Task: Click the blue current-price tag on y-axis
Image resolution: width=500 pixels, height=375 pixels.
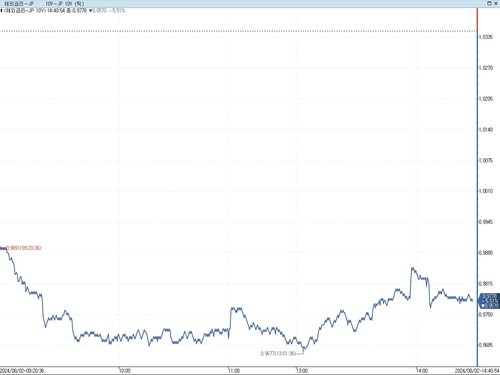Action: click(x=489, y=301)
